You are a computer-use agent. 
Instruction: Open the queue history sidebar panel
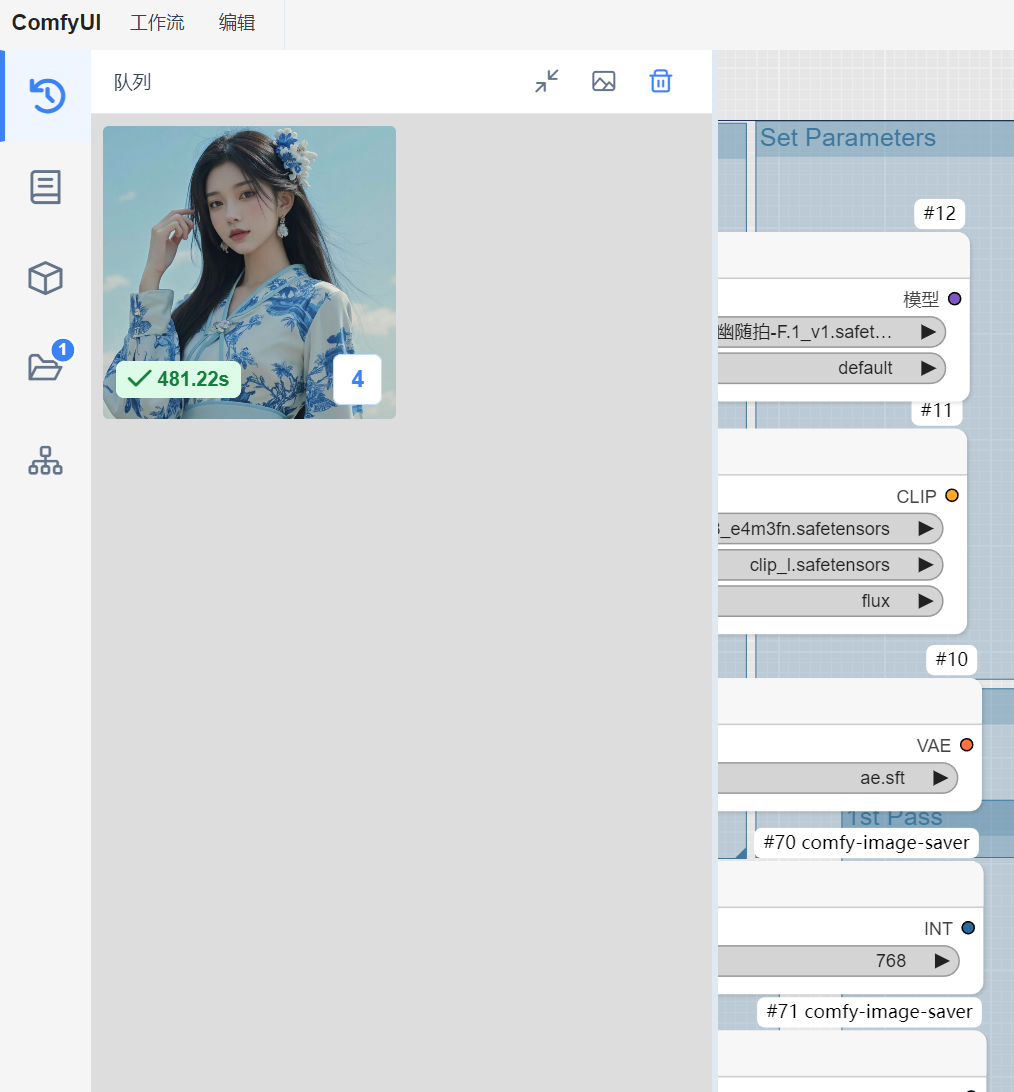(x=45, y=96)
